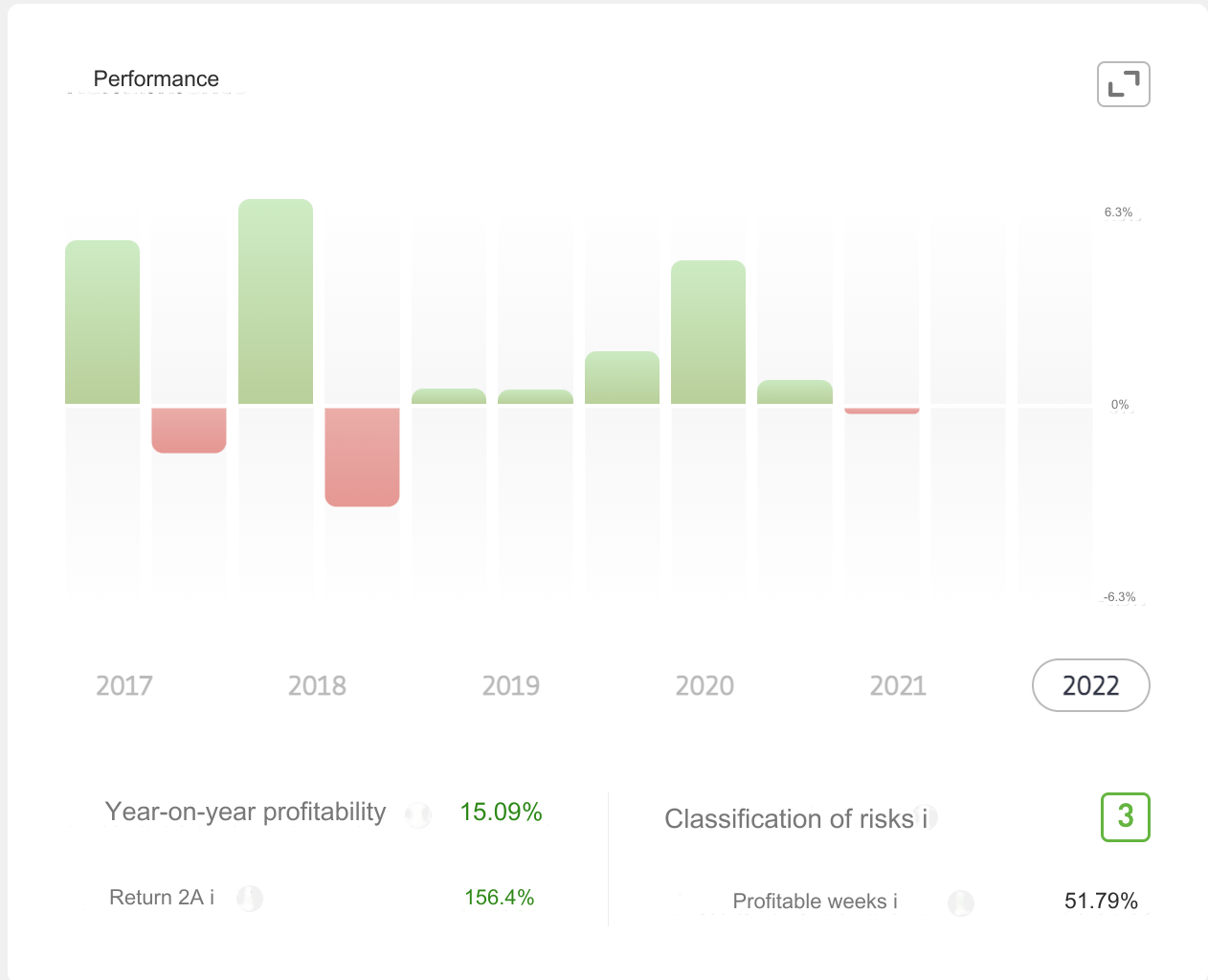Click the Performance heading
The width and height of the screenshot is (1208, 980).
156,79
